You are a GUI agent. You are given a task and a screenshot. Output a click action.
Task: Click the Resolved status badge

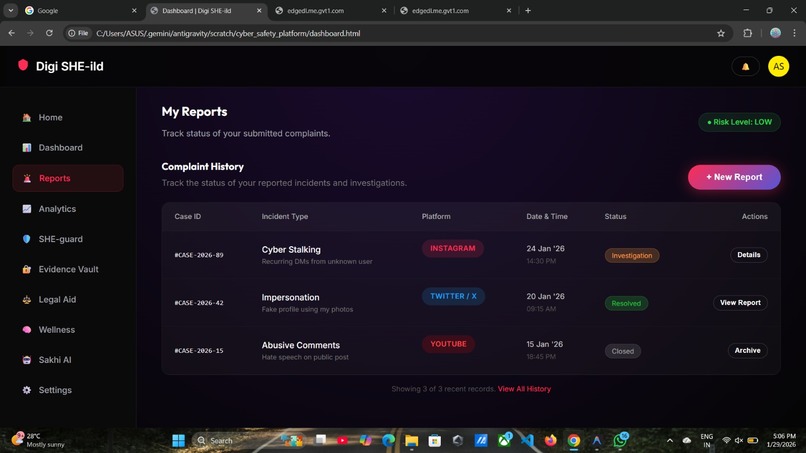[x=626, y=303]
